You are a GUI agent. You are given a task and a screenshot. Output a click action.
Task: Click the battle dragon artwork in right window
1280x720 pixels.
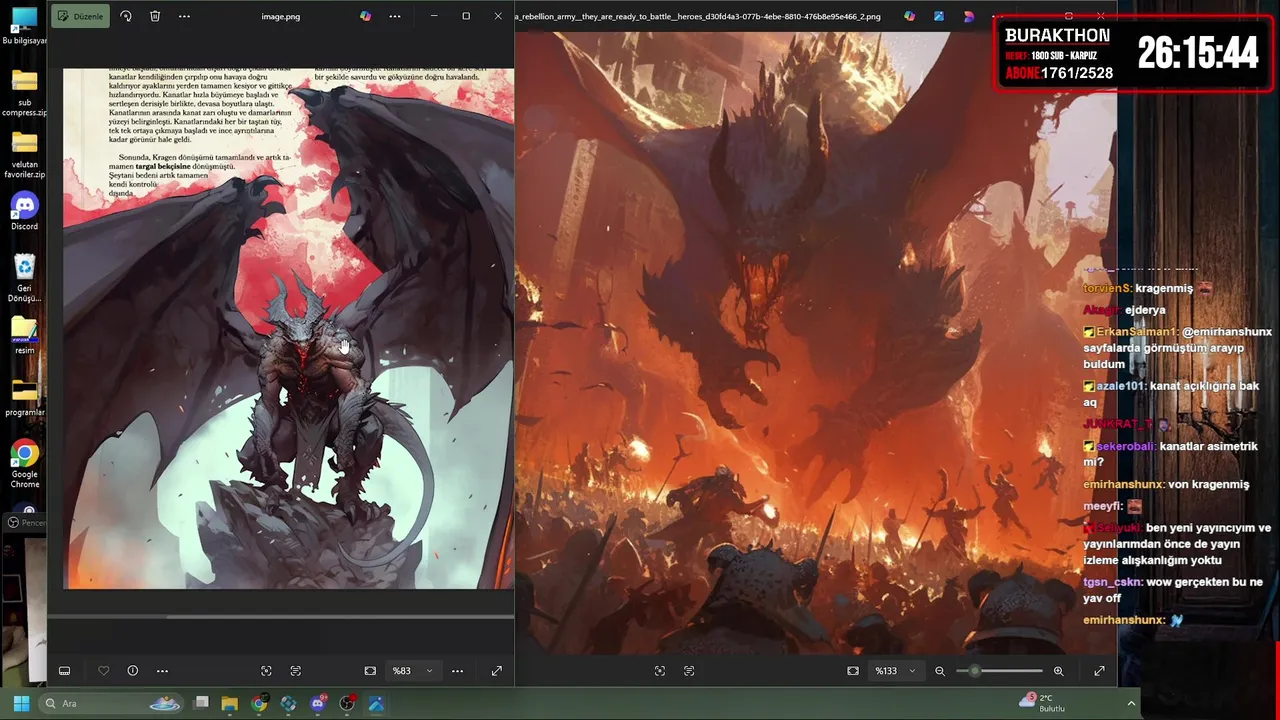point(816,343)
